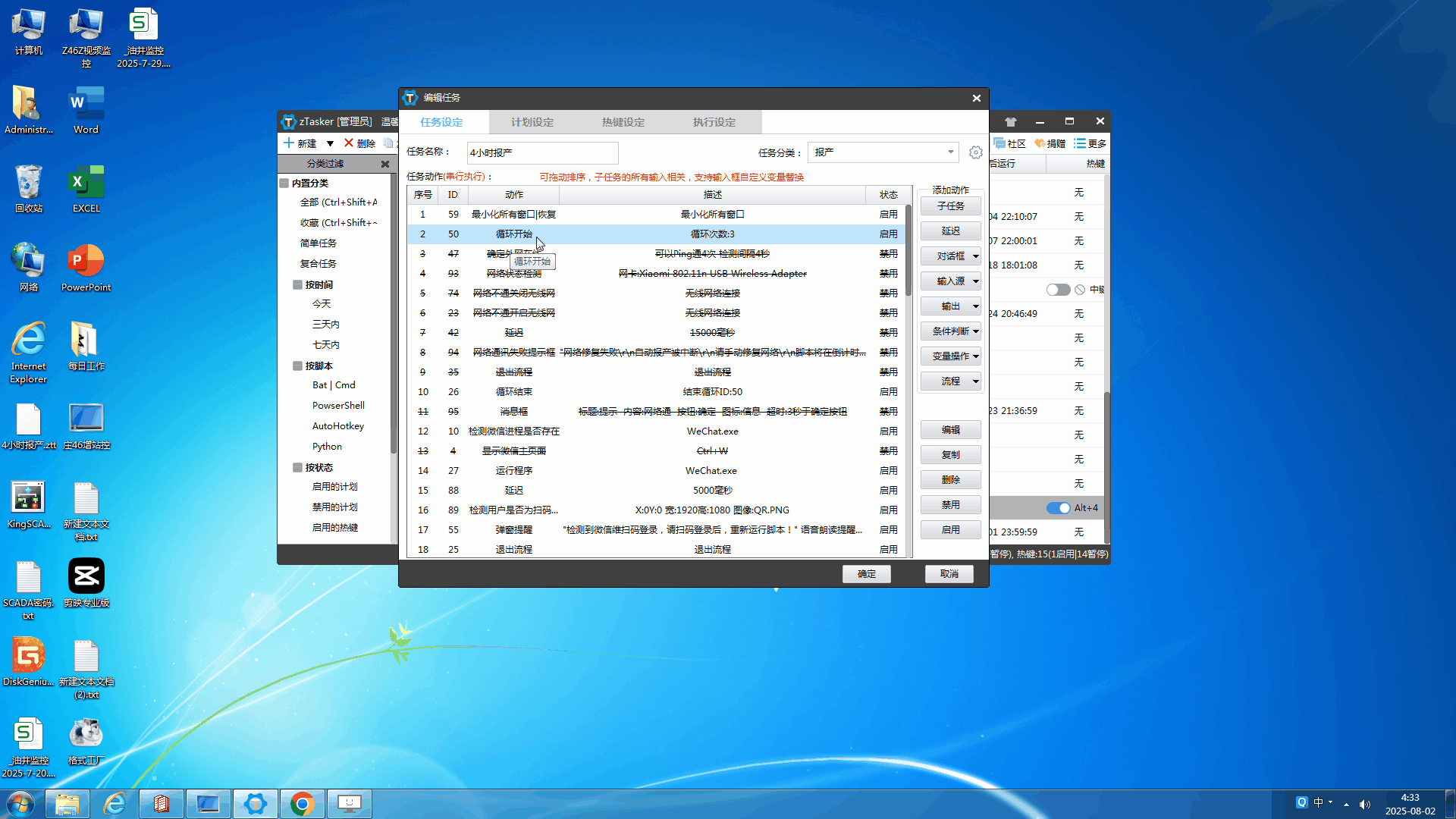Open the EXCEL desktop shortcut

86,189
